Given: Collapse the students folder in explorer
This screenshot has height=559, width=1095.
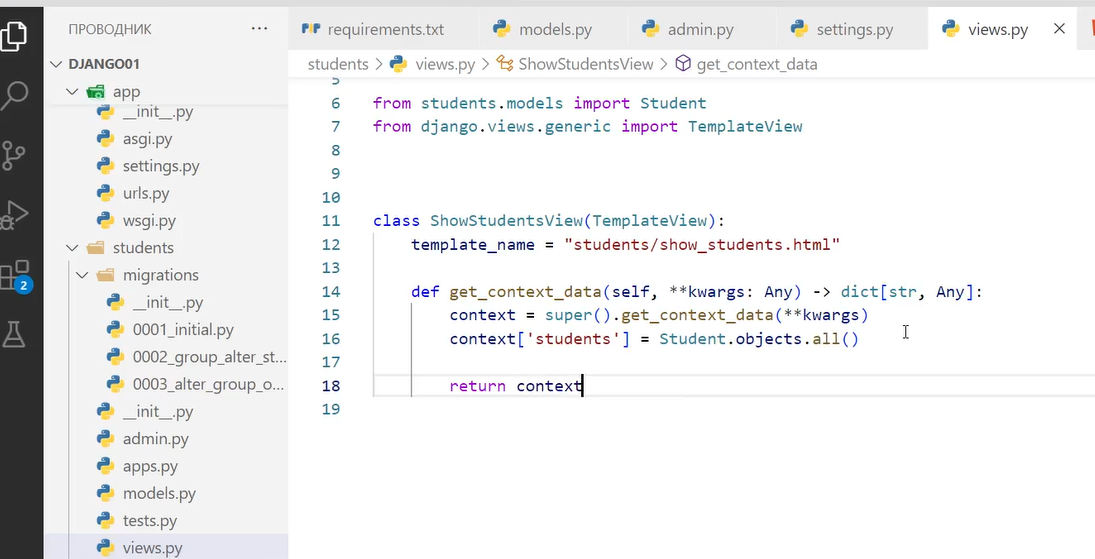Looking at the screenshot, I should (72, 248).
